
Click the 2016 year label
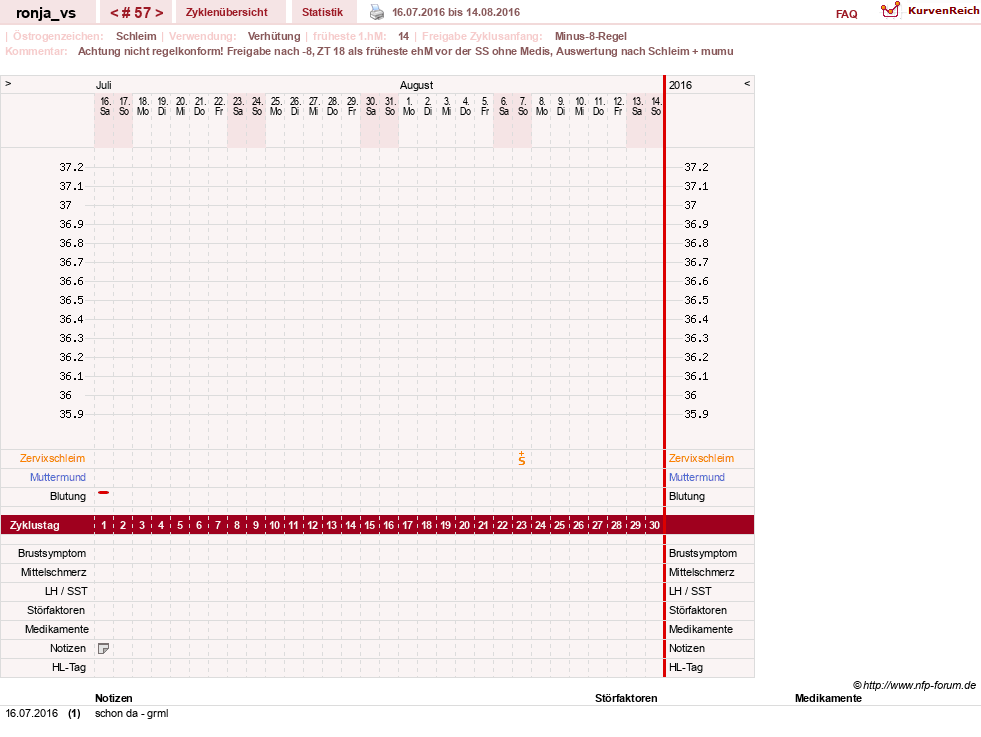click(x=680, y=85)
